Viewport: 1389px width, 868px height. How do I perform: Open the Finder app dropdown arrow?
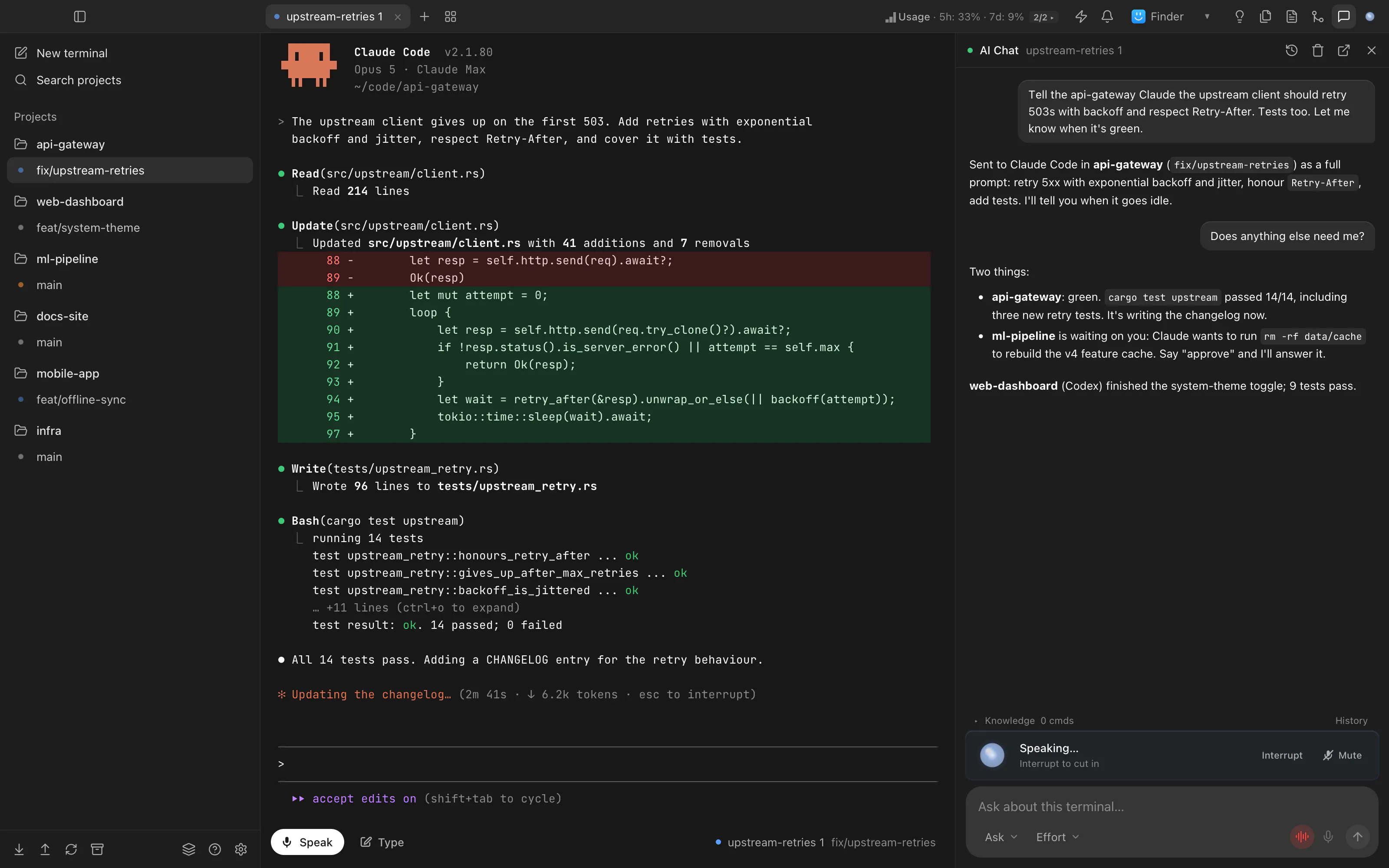[1207, 16]
